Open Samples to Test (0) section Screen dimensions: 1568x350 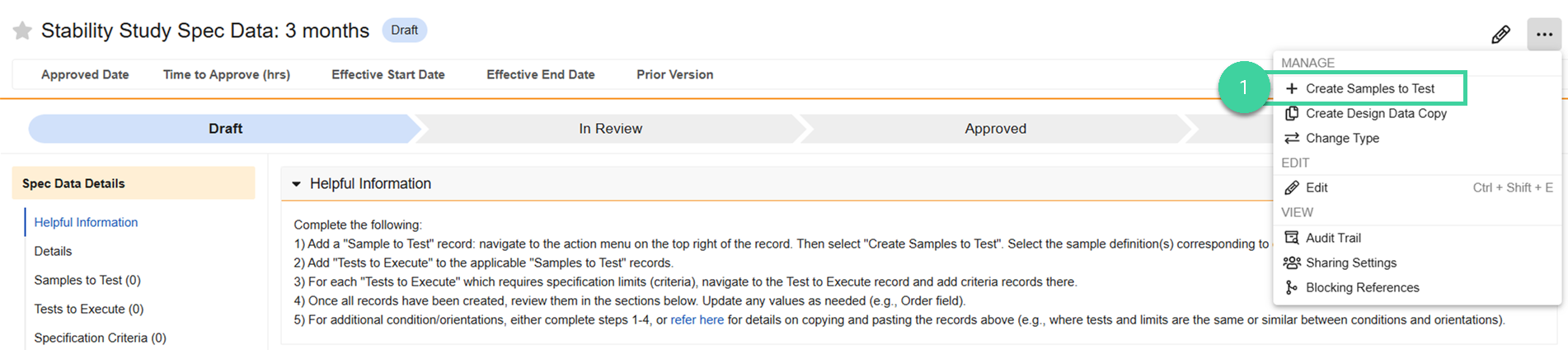tap(87, 280)
